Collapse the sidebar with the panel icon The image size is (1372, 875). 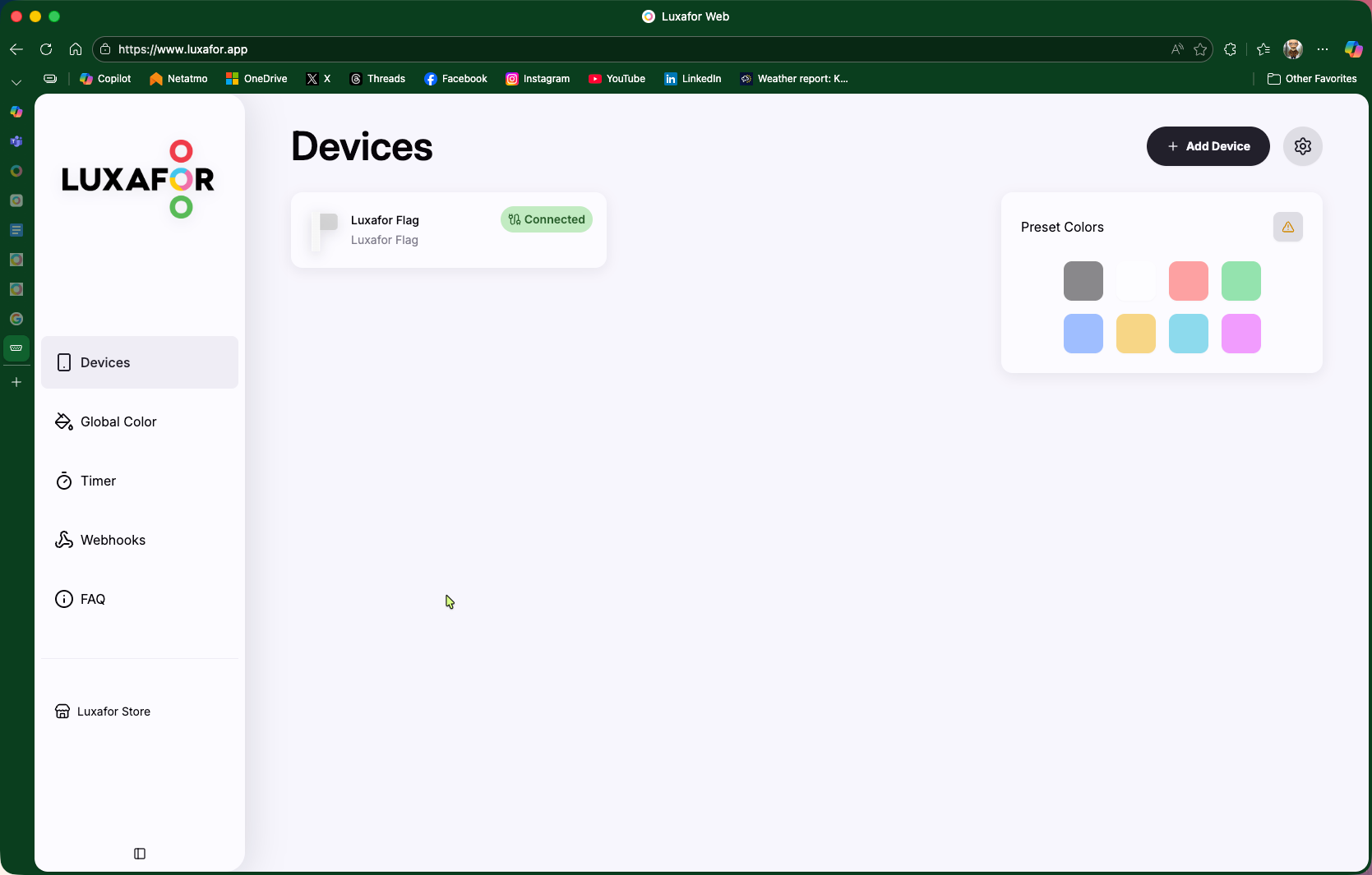140,854
